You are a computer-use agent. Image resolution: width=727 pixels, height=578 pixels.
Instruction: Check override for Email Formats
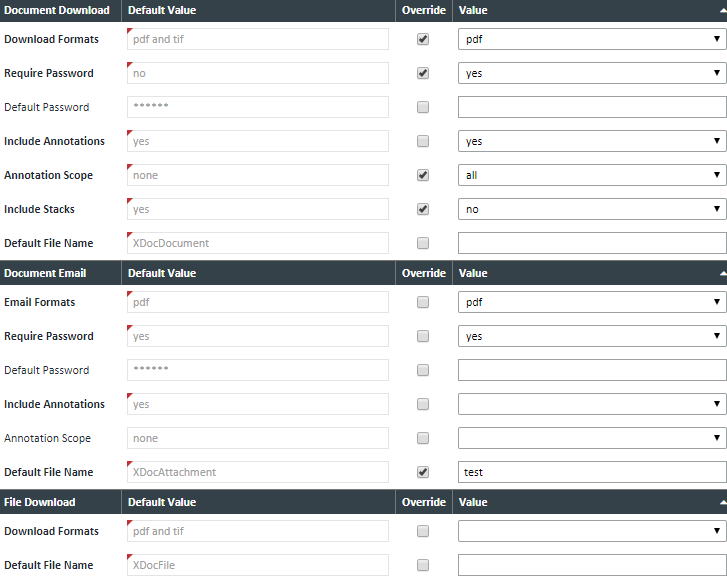pos(423,302)
